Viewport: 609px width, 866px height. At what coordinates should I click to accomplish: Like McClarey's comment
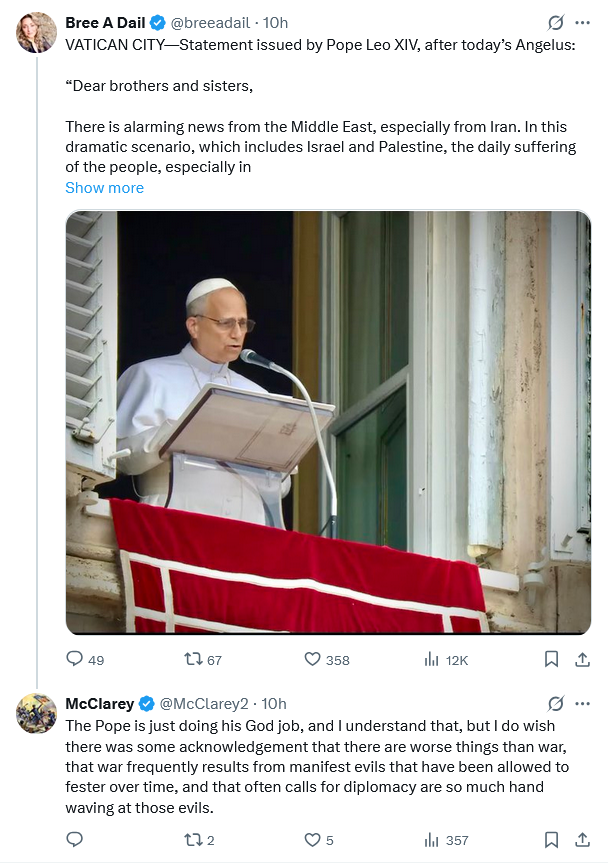coord(312,839)
